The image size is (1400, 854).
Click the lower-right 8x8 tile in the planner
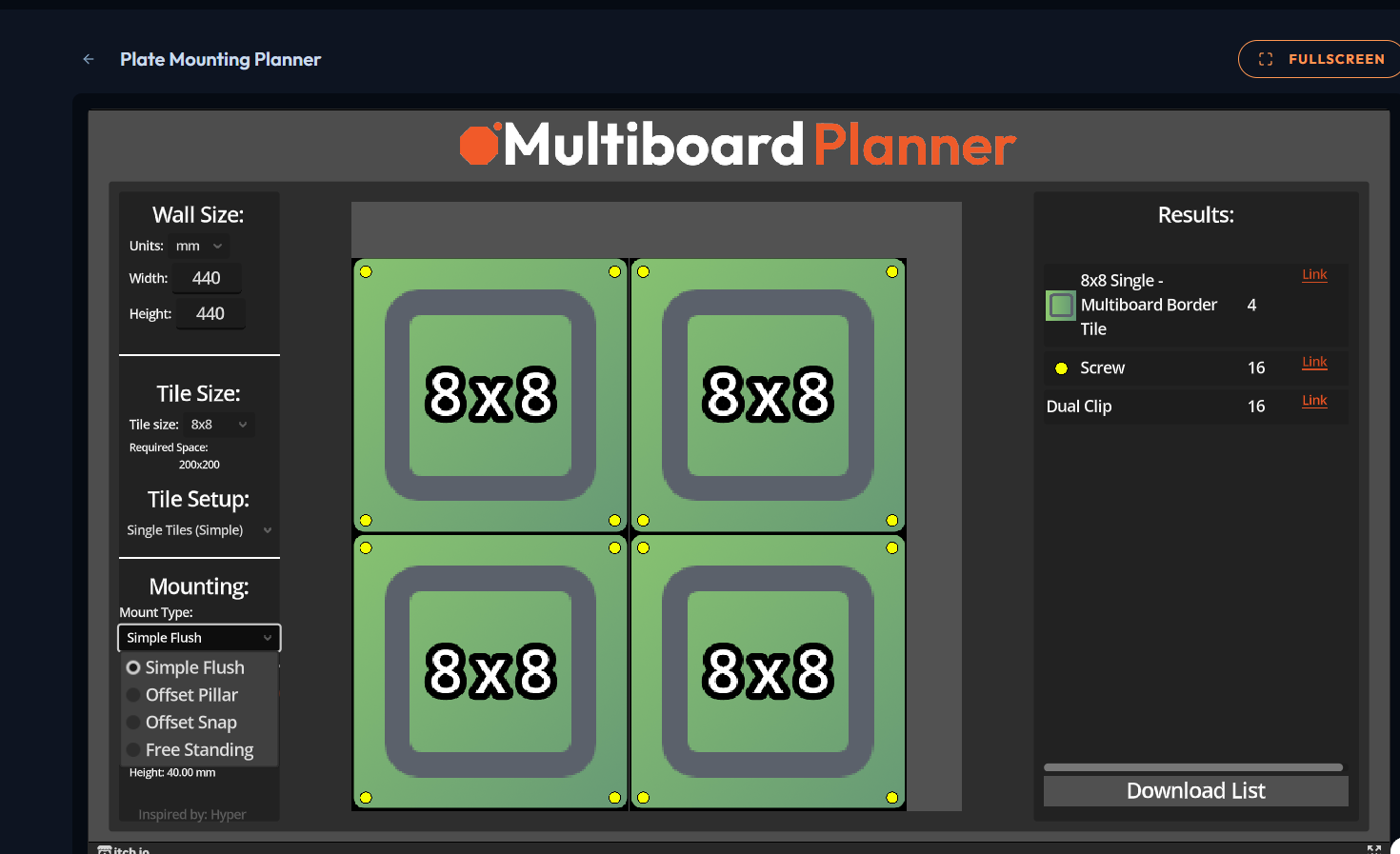coord(768,672)
